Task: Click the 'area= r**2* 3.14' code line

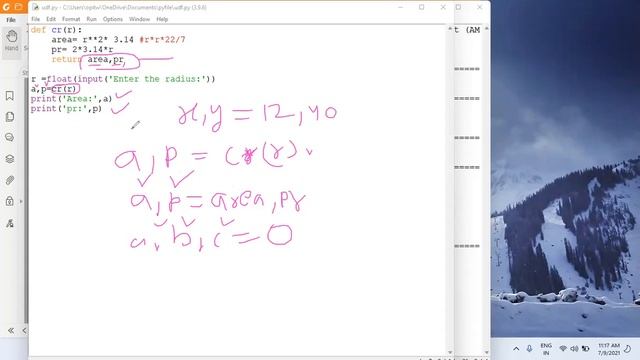Action: point(92,40)
